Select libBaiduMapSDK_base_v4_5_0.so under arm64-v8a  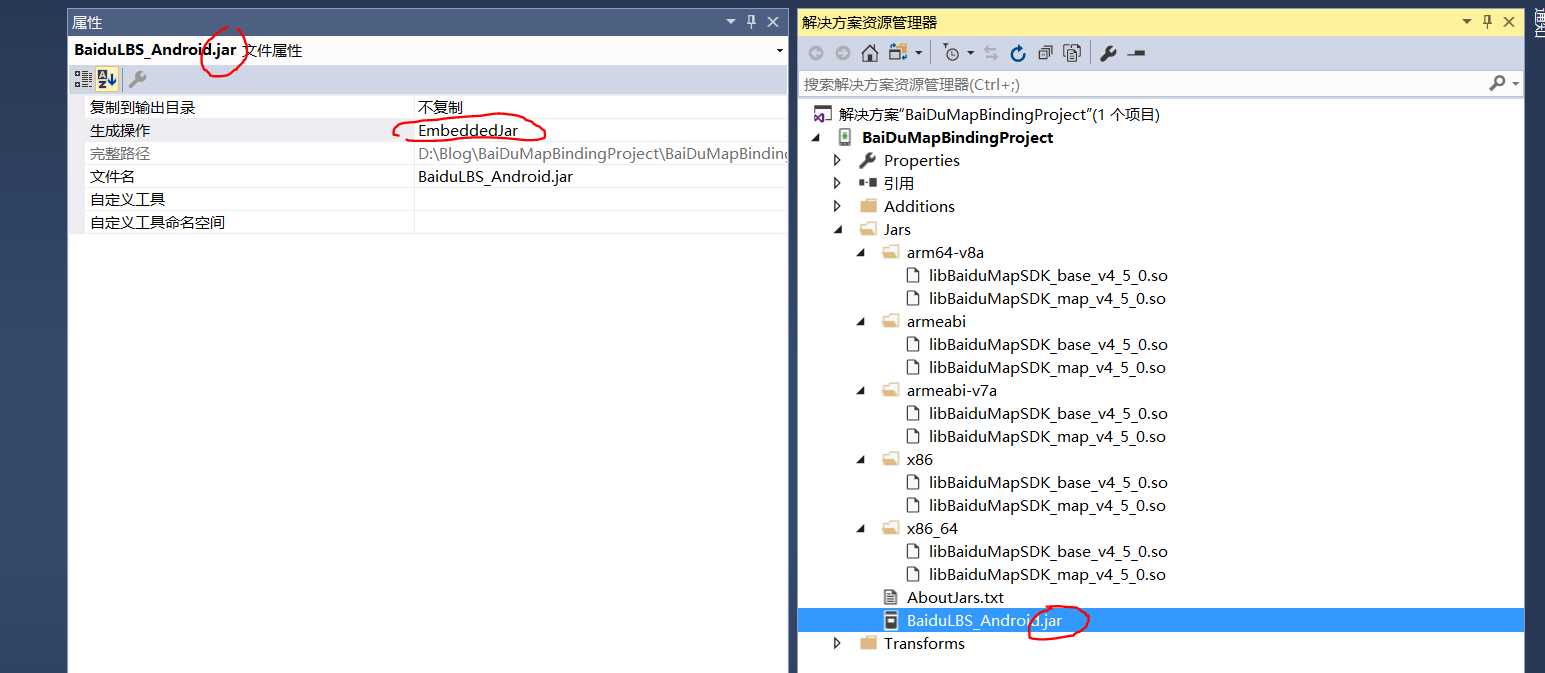1048,275
